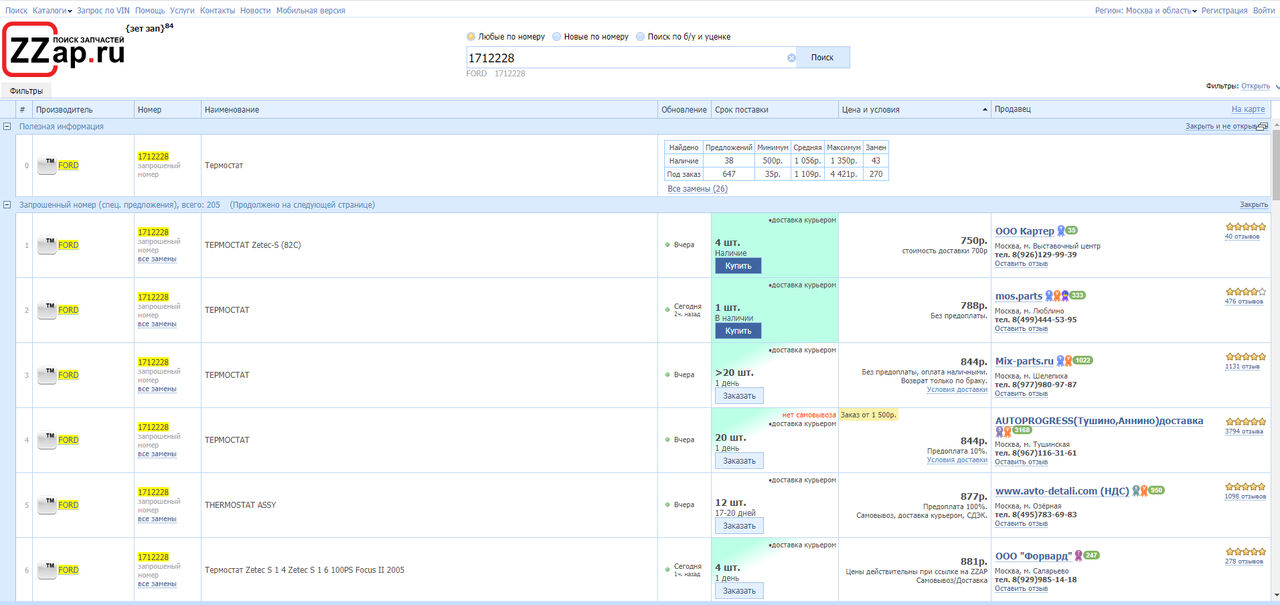This screenshot has height=605, width=1280.
Task: Click Производитель column header
Action: point(83,109)
